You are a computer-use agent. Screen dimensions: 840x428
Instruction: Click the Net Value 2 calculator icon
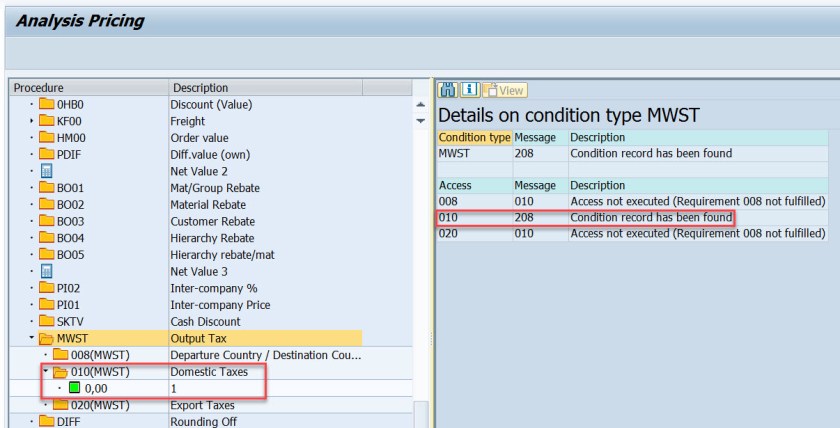coord(47,171)
